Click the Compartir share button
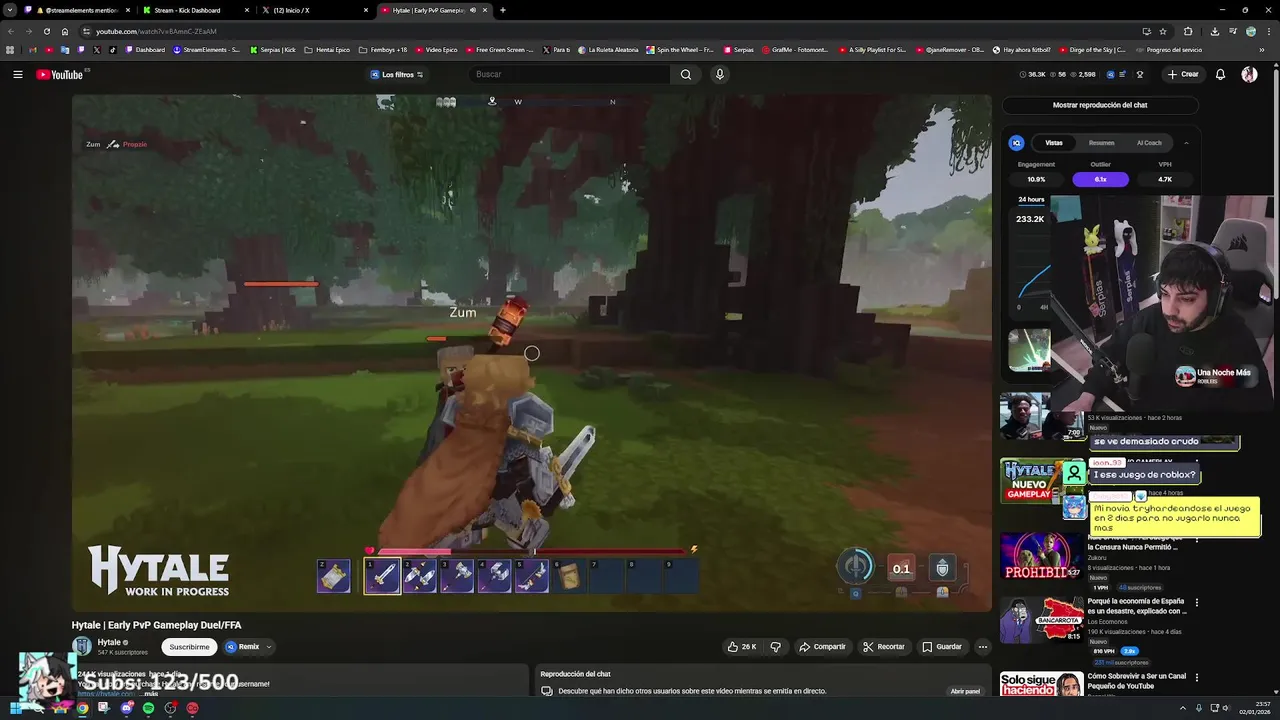 click(822, 647)
